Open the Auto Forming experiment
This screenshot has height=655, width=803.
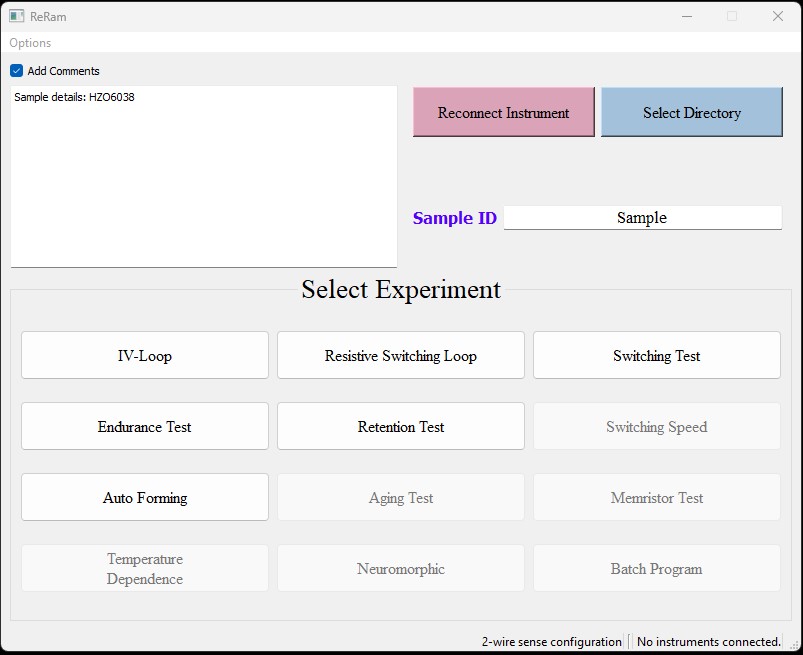coord(145,497)
